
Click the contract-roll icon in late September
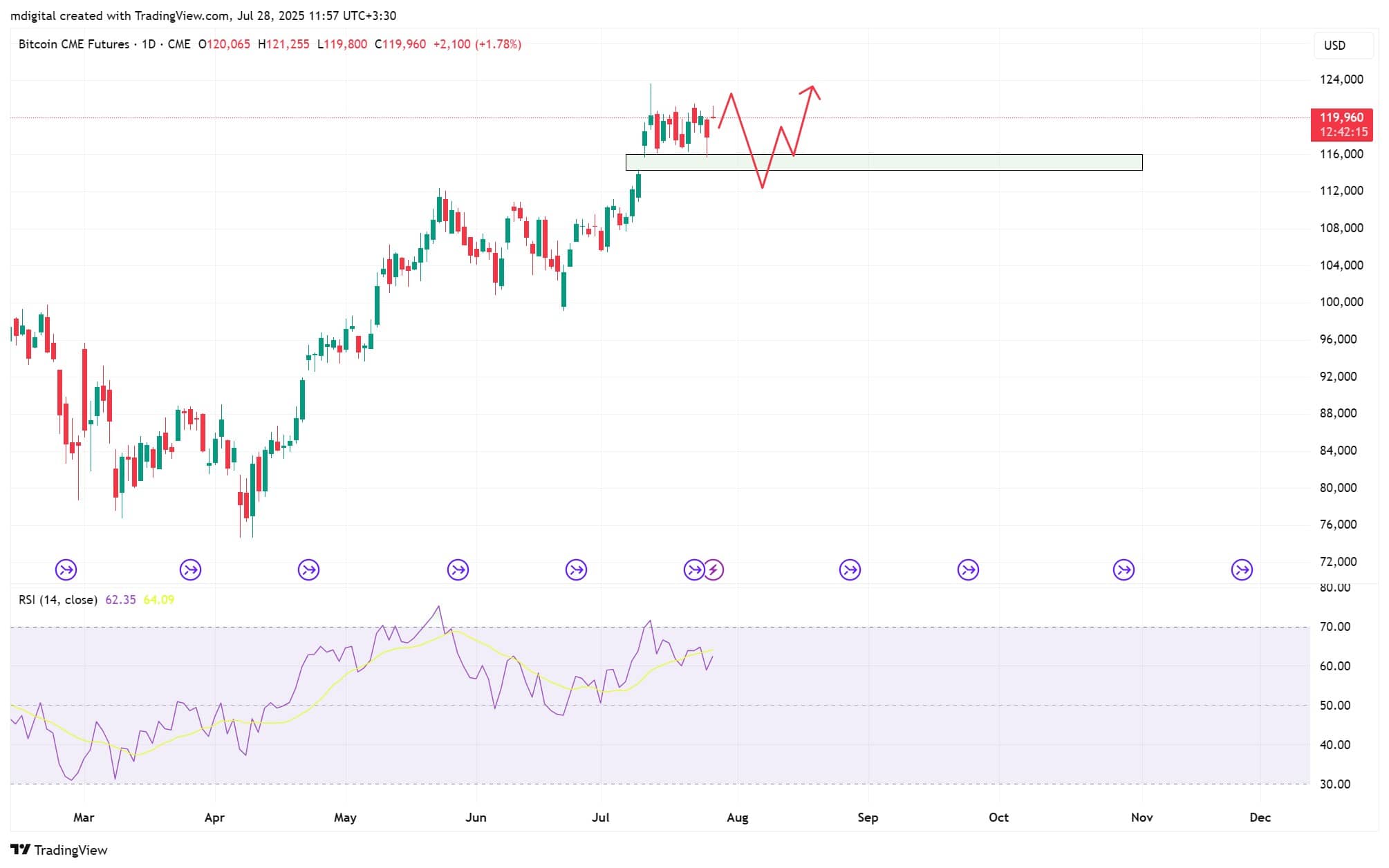click(968, 570)
